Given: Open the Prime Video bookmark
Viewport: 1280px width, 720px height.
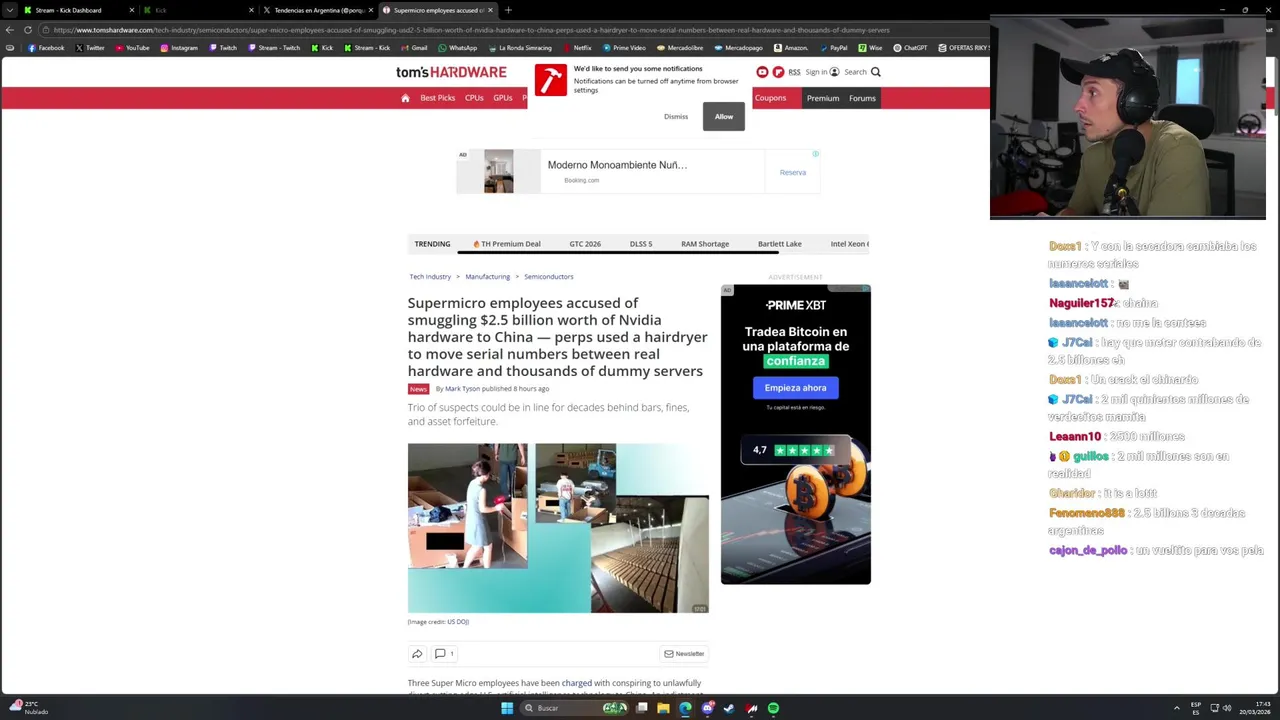Looking at the screenshot, I should point(624,48).
